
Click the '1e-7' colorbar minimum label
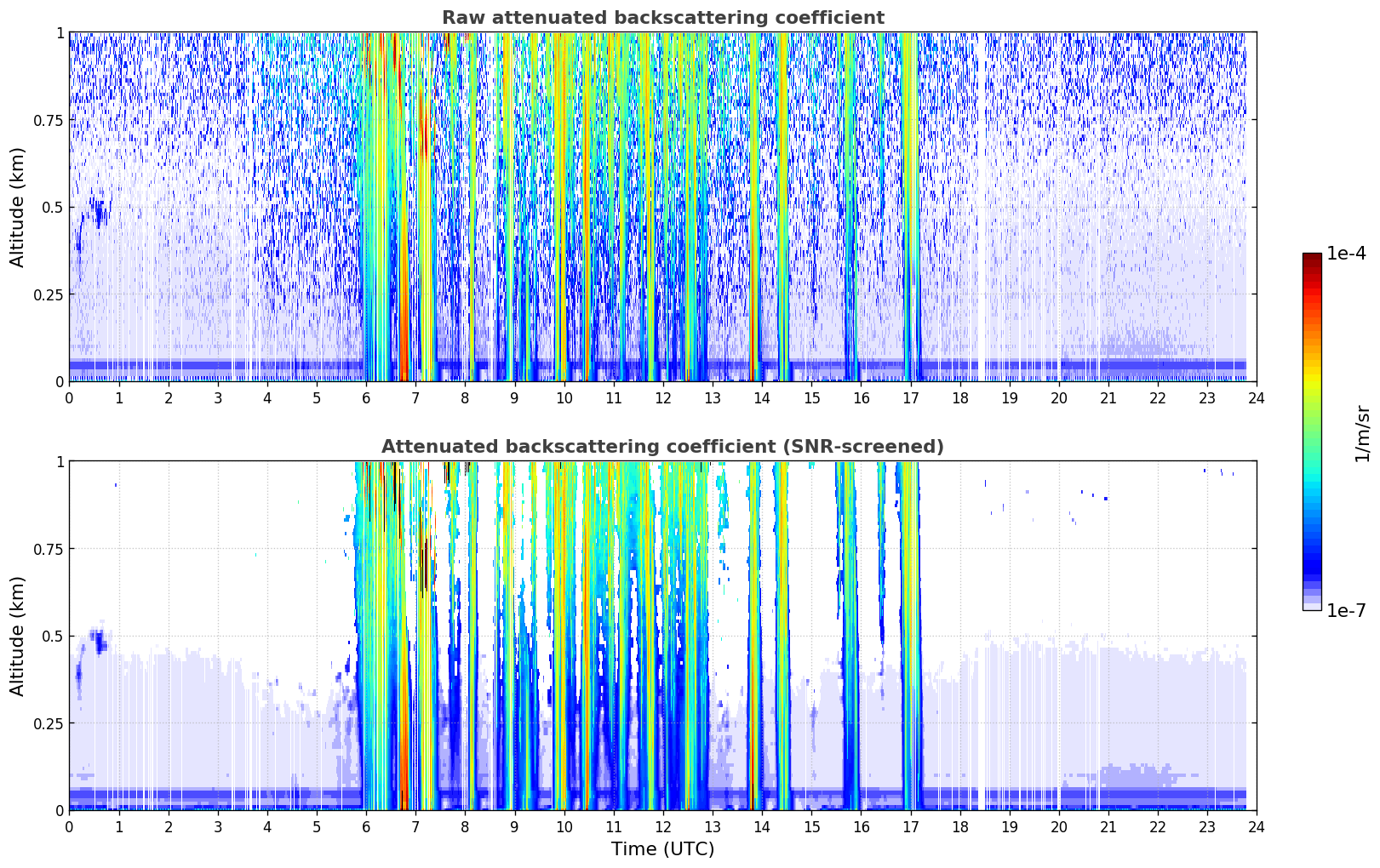coord(1346,611)
